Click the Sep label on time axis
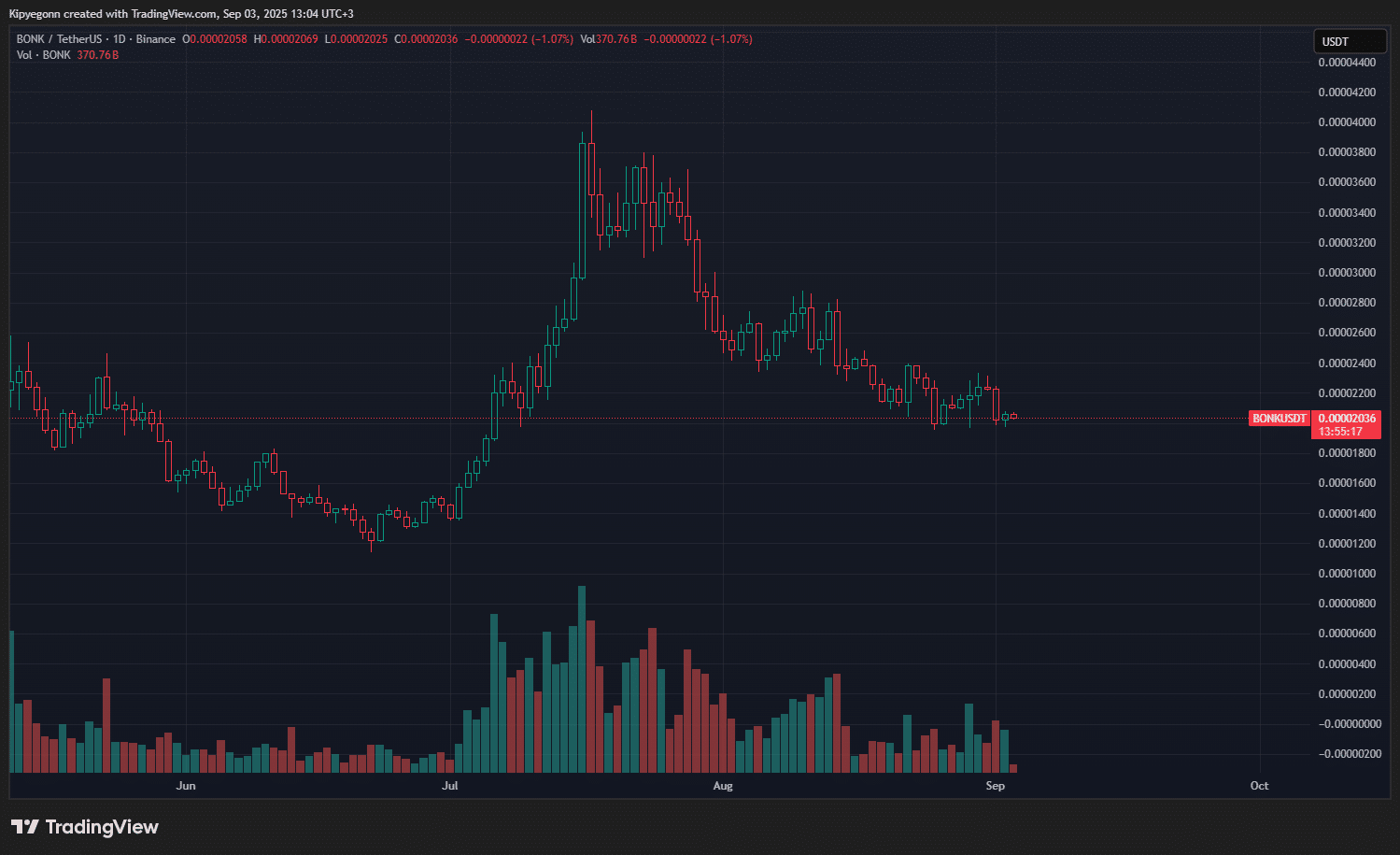The width and height of the screenshot is (1400, 855). pyautogui.click(x=996, y=786)
